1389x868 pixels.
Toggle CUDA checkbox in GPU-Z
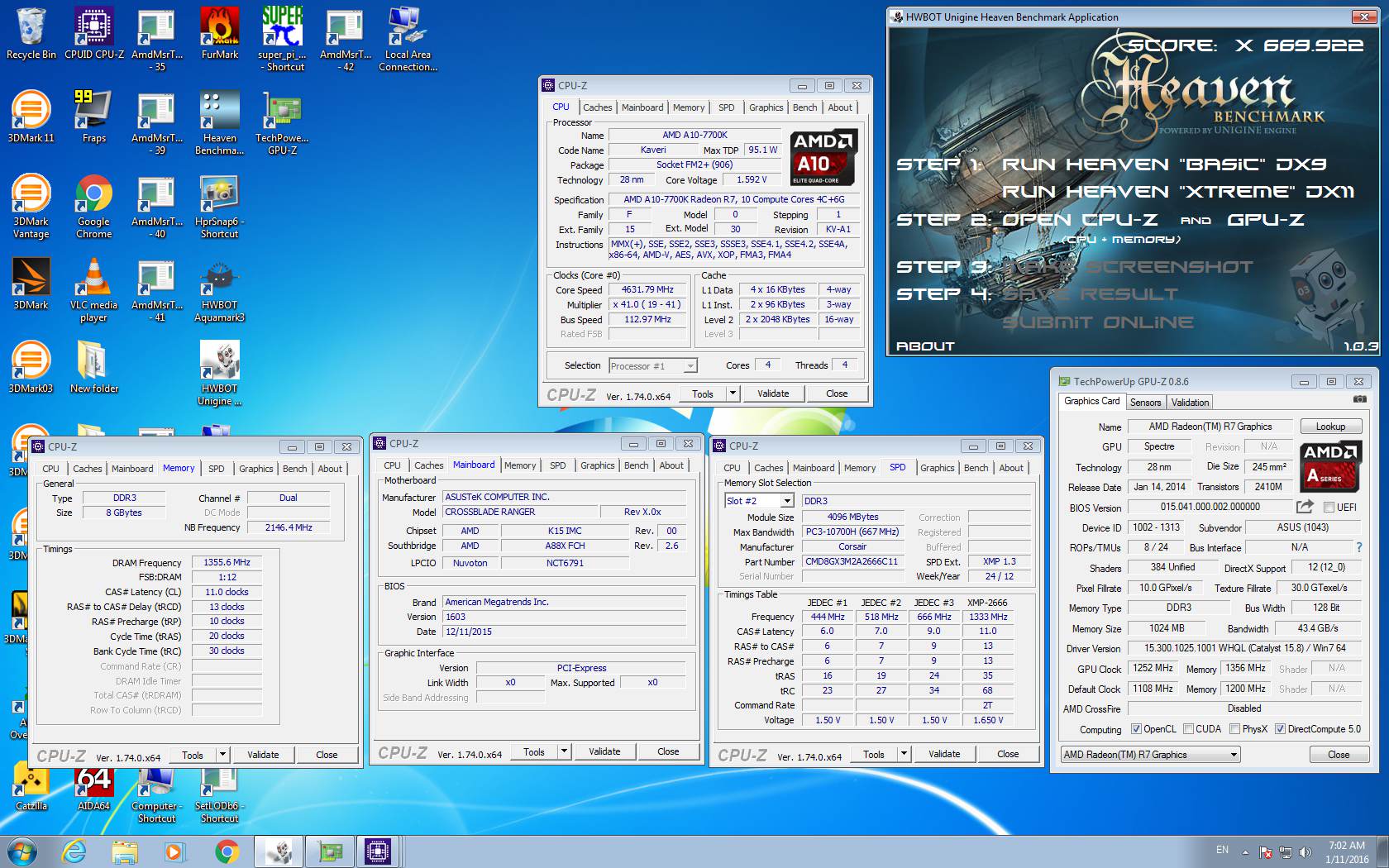coord(1188,729)
